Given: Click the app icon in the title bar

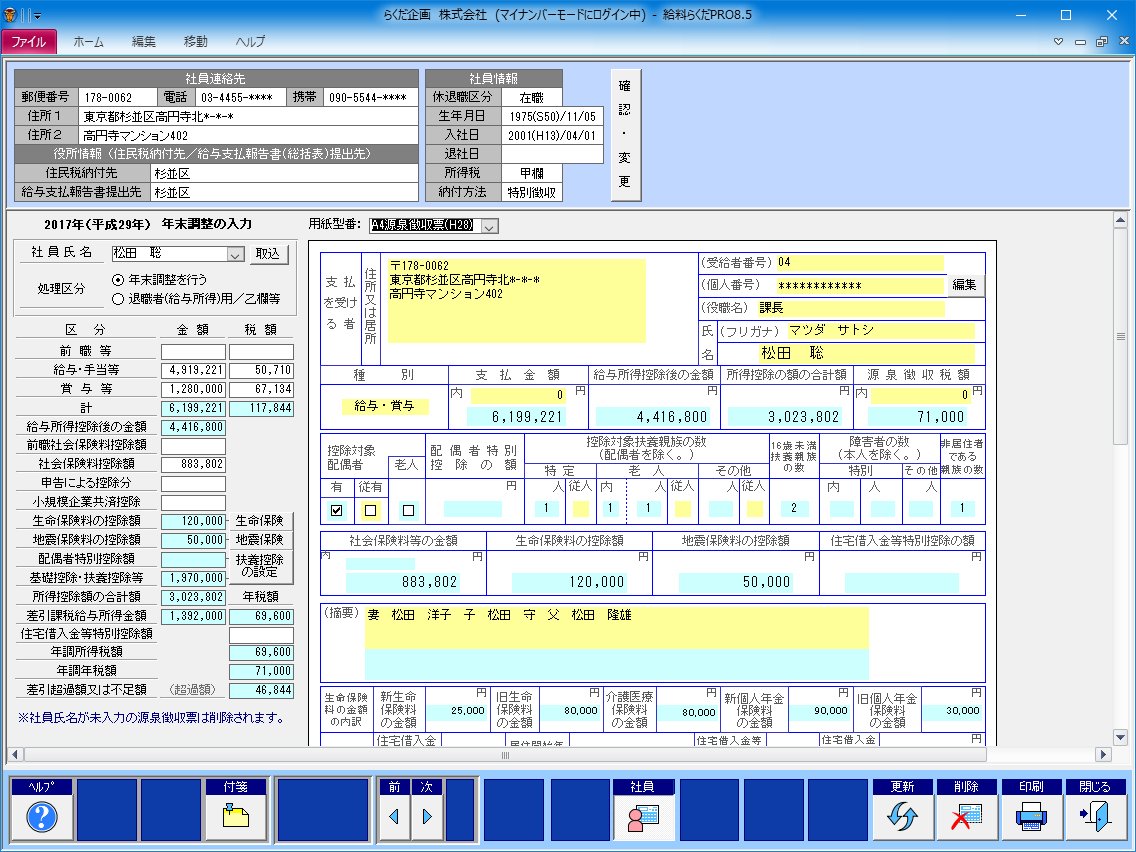Looking at the screenshot, I should (10, 14).
